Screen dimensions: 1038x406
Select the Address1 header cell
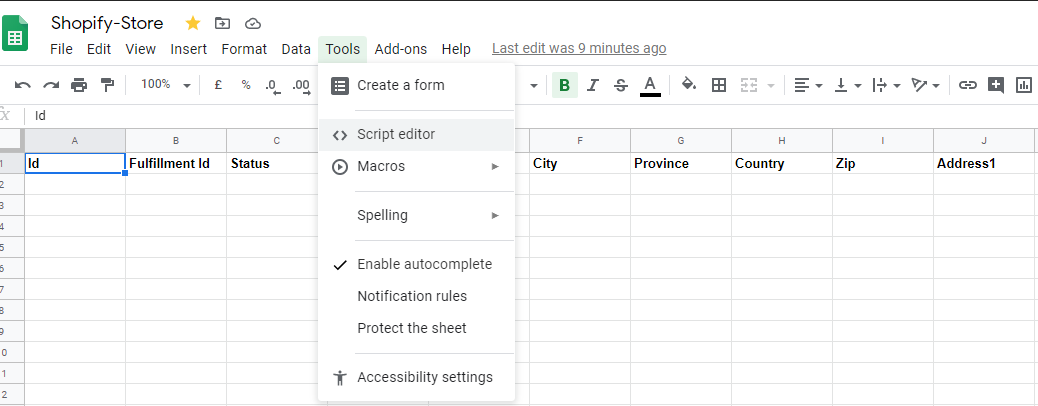[986, 164]
